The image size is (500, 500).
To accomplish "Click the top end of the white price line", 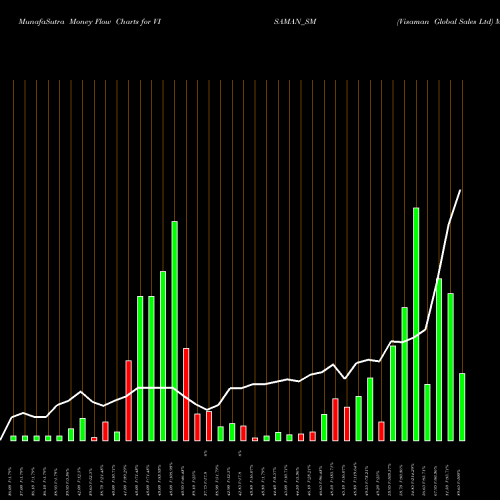I will 460,190.
